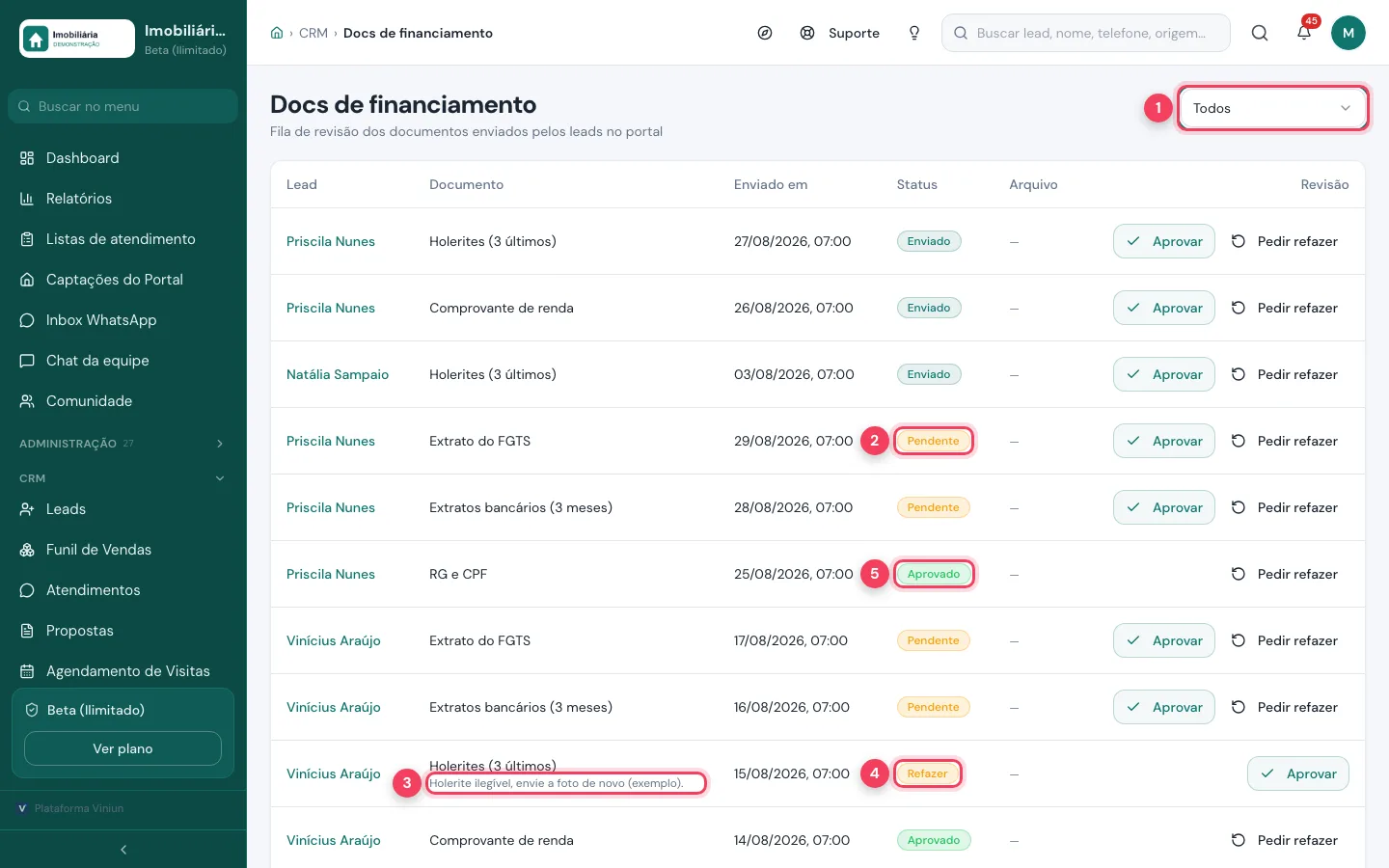
Task: Click the magnifier search button
Action: (1260, 33)
